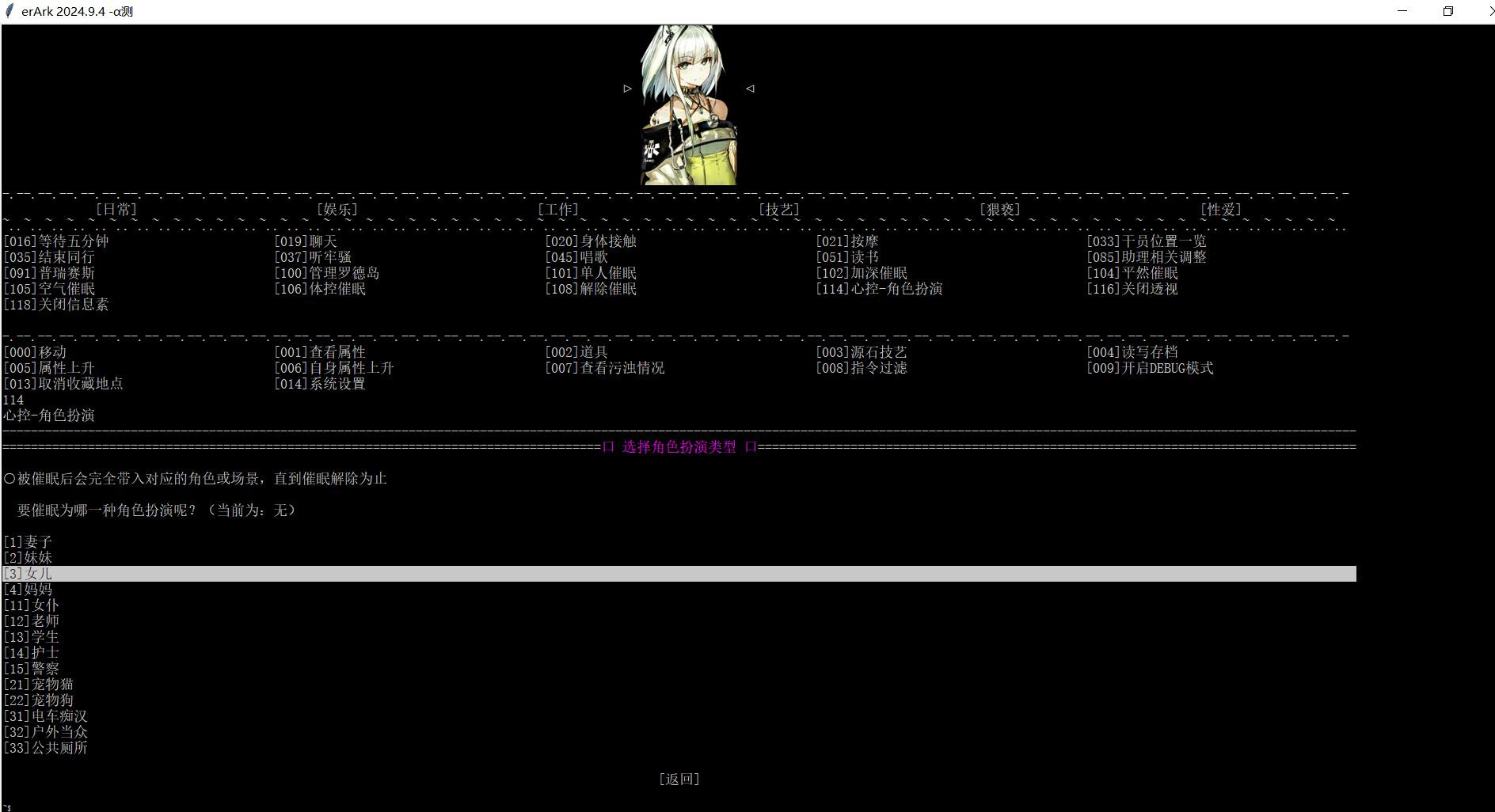The height and width of the screenshot is (812, 1495).
Task: Click the [045]唱歌 command
Action: click(x=576, y=257)
